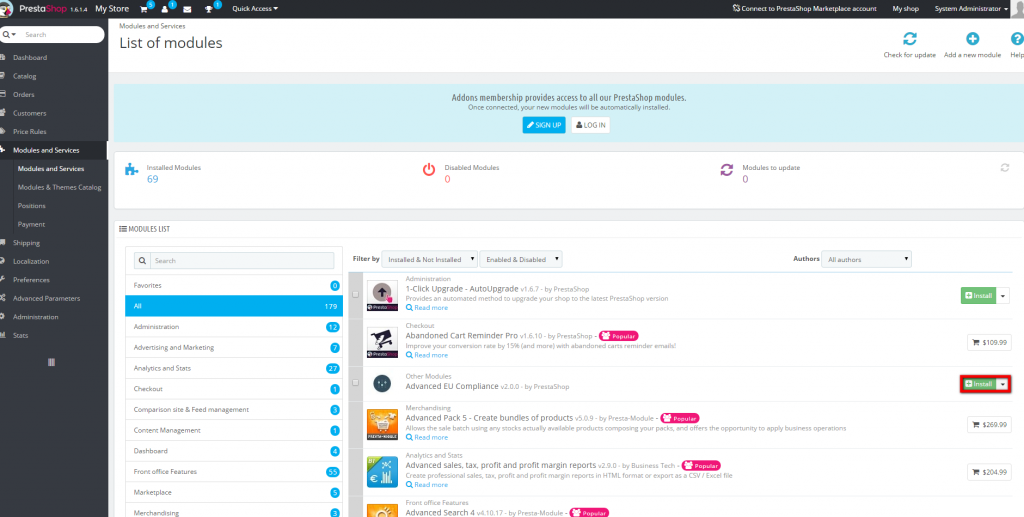Buy Advanced sales reports for $204.99
Viewport: 1024px width, 517px height.
(x=989, y=472)
